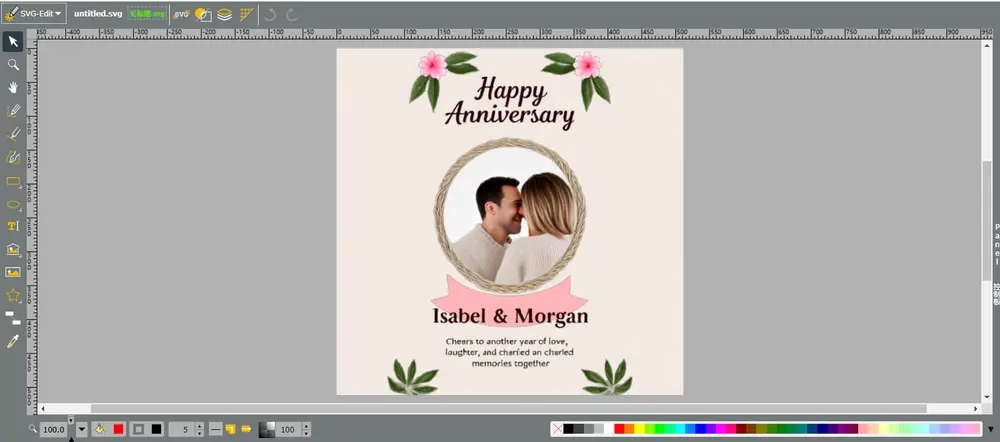The height and width of the screenshot is (442, 1000).
Task: Choose the Ellipse tool
Action: tap(13, 204)
